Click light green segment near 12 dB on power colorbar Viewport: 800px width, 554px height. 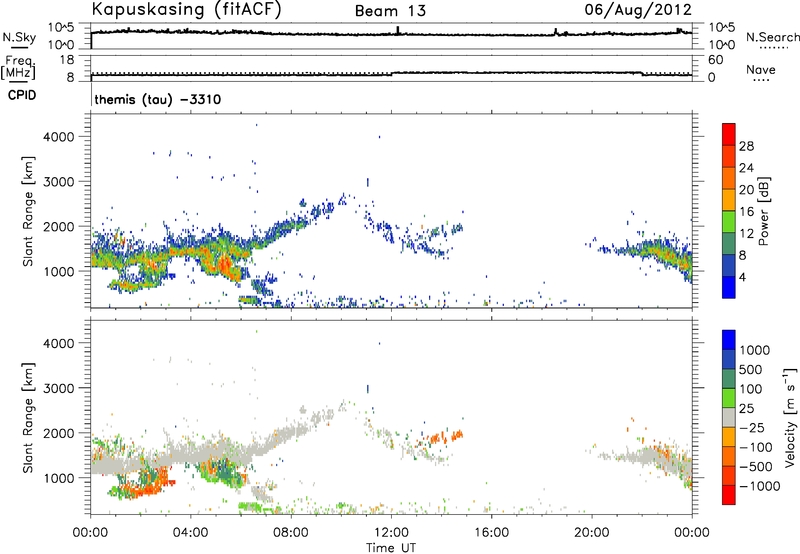(x=729, y=222)
